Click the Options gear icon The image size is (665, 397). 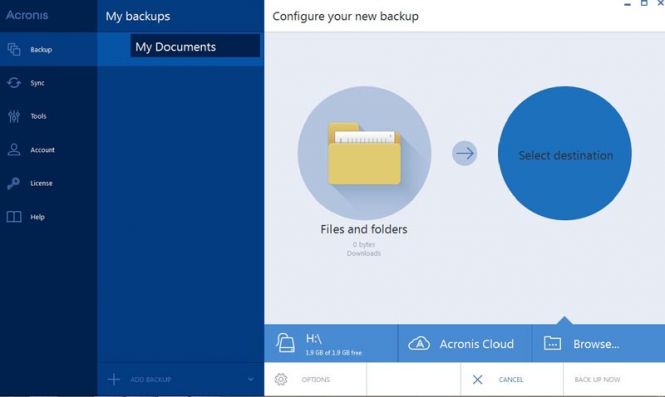281,379
